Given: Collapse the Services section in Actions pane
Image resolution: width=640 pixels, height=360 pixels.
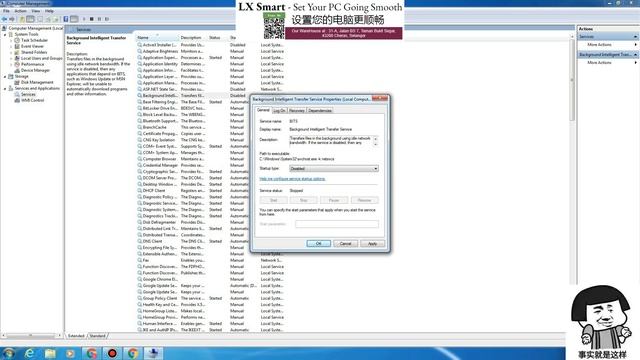Looking at the screenshot, I should (x=635, y=37).
